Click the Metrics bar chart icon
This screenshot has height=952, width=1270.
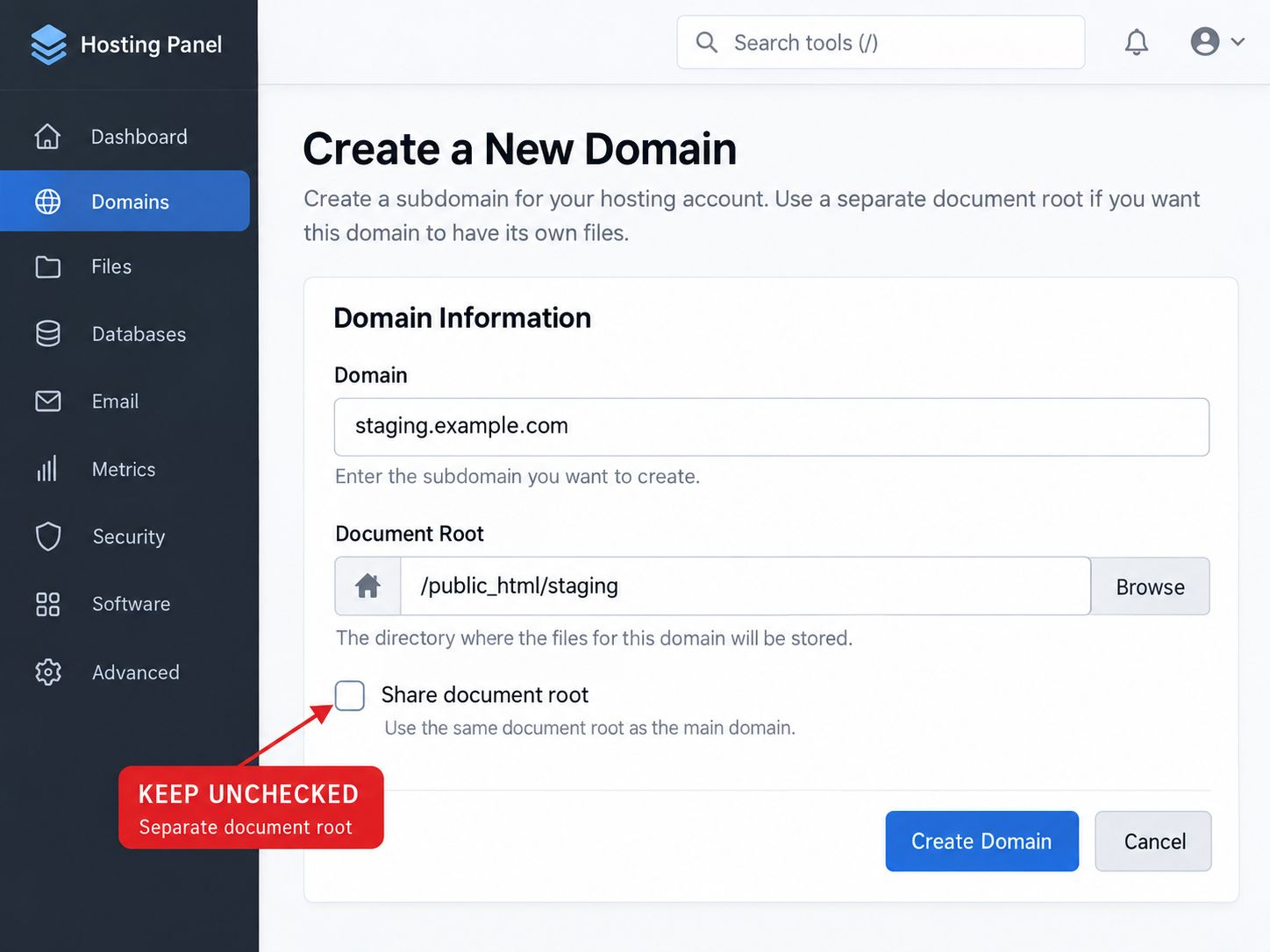coord(46,468)
